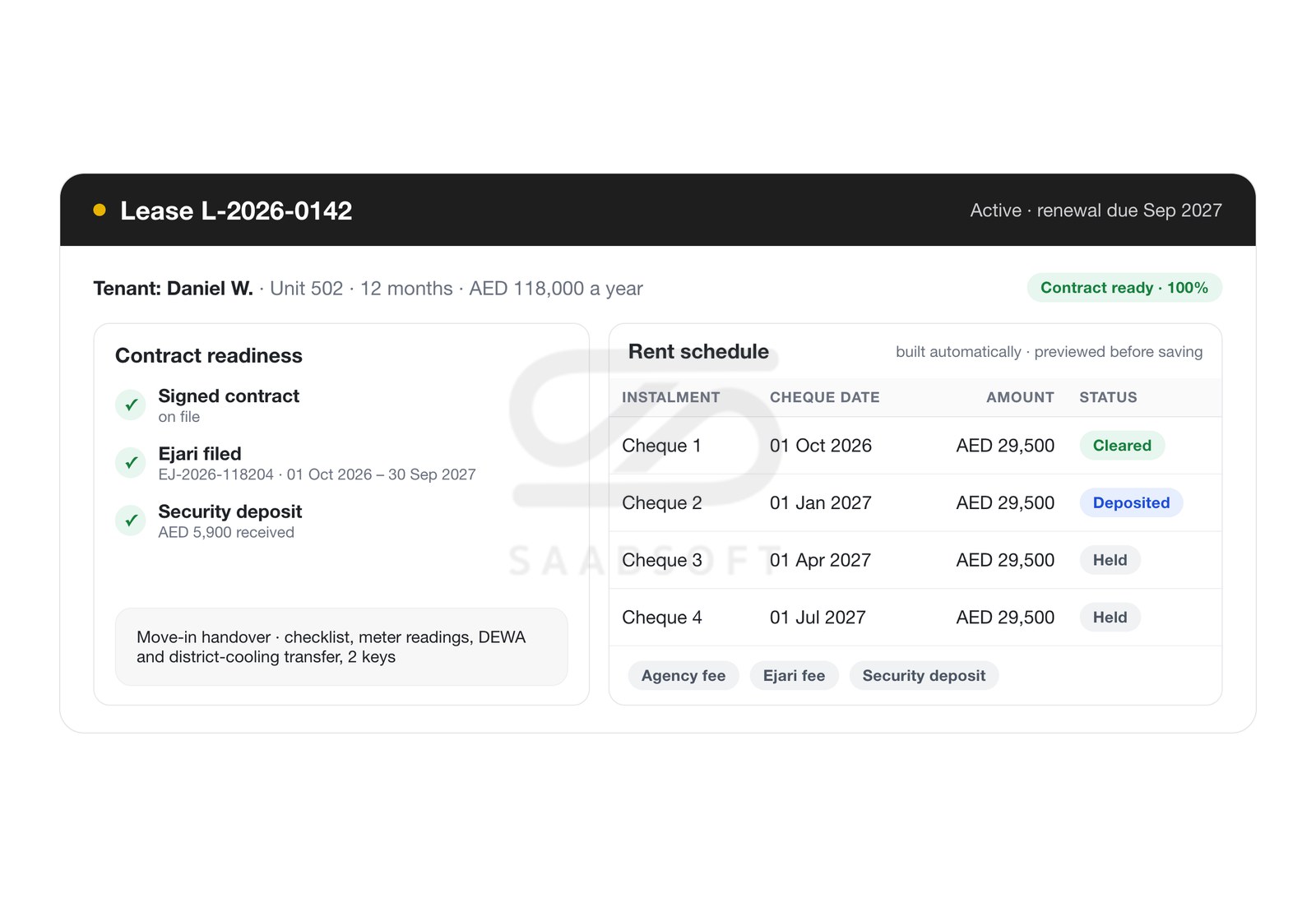The height and width of the screenshot is (907, 1316).
Task: Click the Signed contract label
Action: click(x=229, y=396)
